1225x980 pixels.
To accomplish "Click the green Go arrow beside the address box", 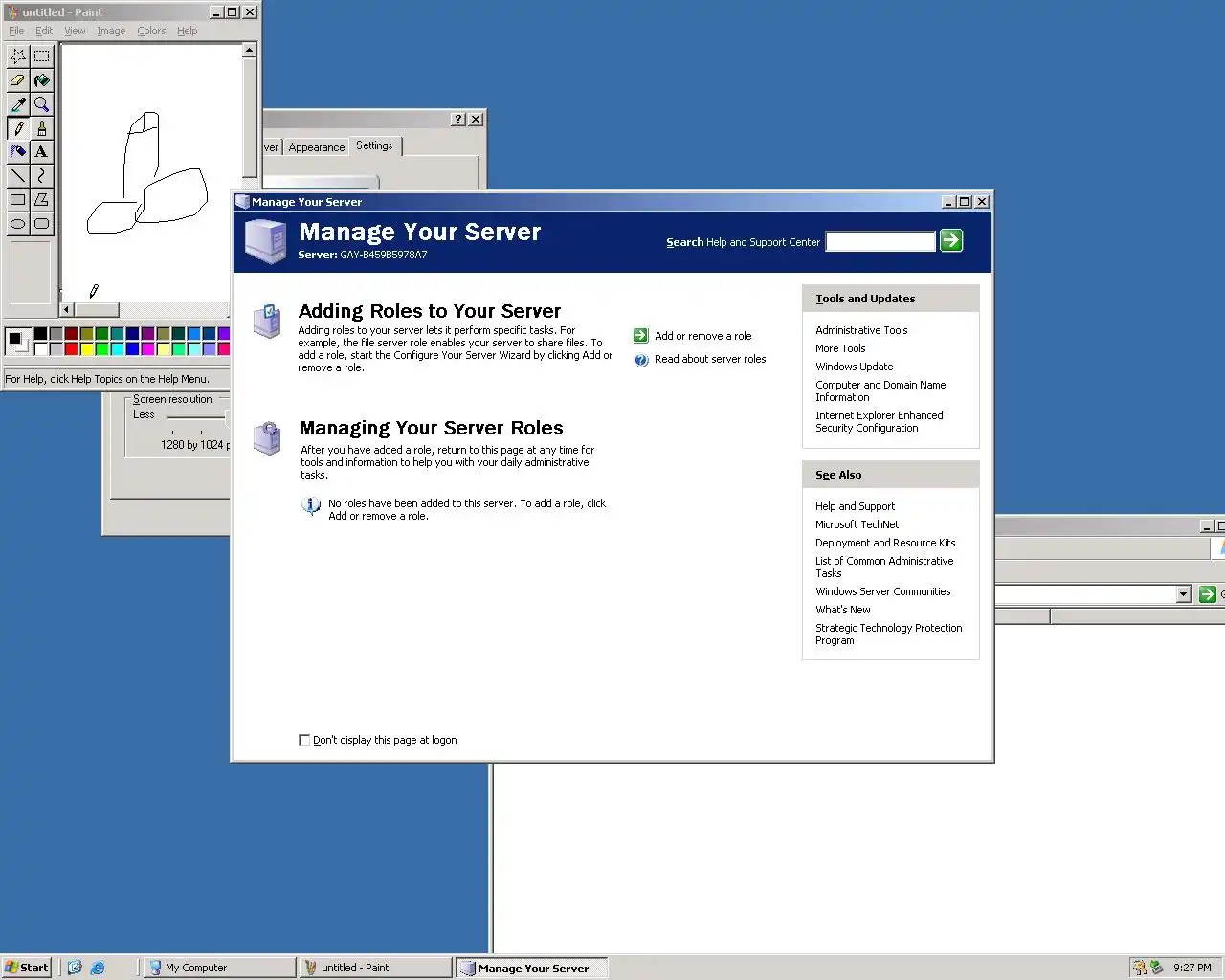I will tap(1208, 594).
